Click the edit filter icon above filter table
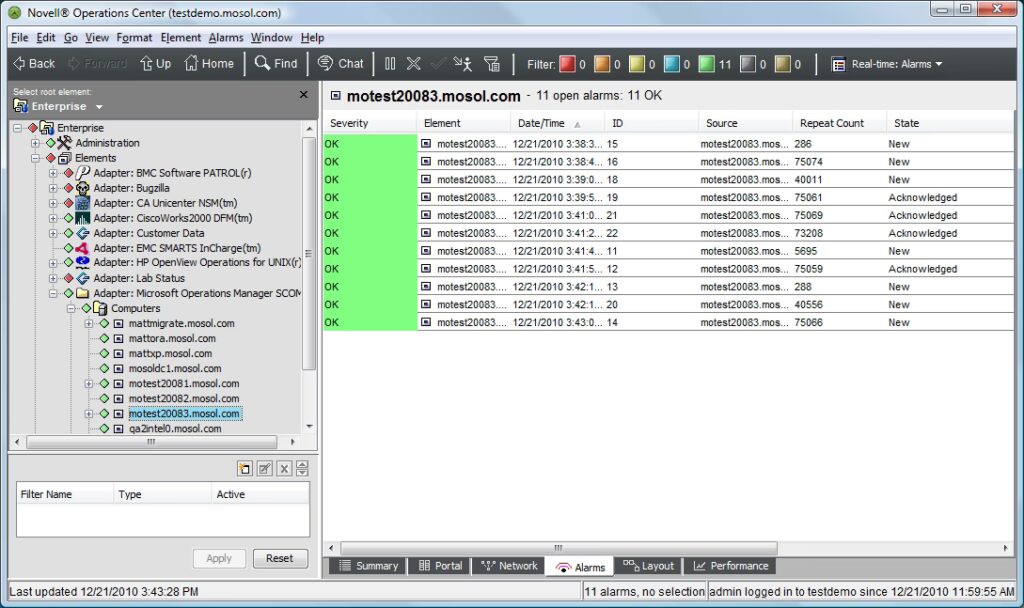This screenshot has height=608, width=1024. [265, 469]
